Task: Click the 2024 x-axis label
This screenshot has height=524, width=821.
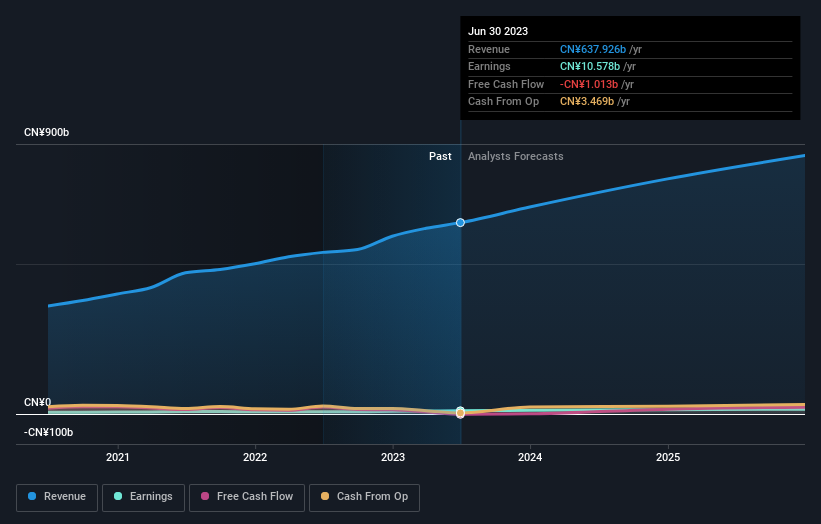Action: 530,457
